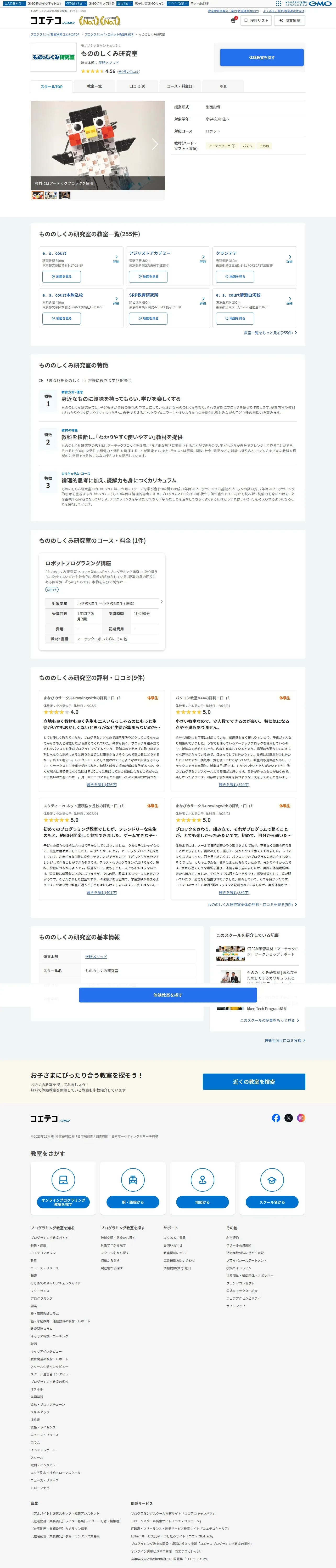Click the 駅・路線から button
This screenshot has width=336, height=1568.
[133, 1202]
